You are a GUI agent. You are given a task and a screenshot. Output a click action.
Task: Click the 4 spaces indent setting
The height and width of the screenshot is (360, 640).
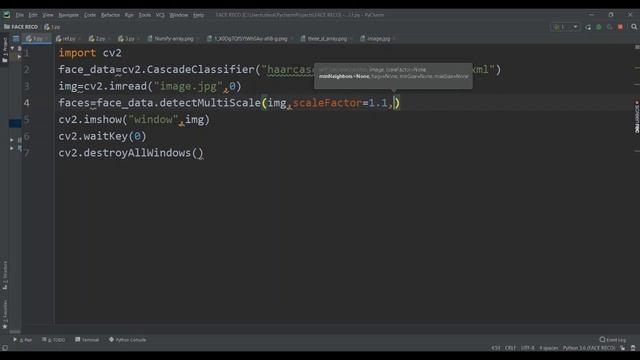pyautogui.click(x=548, y=348)
